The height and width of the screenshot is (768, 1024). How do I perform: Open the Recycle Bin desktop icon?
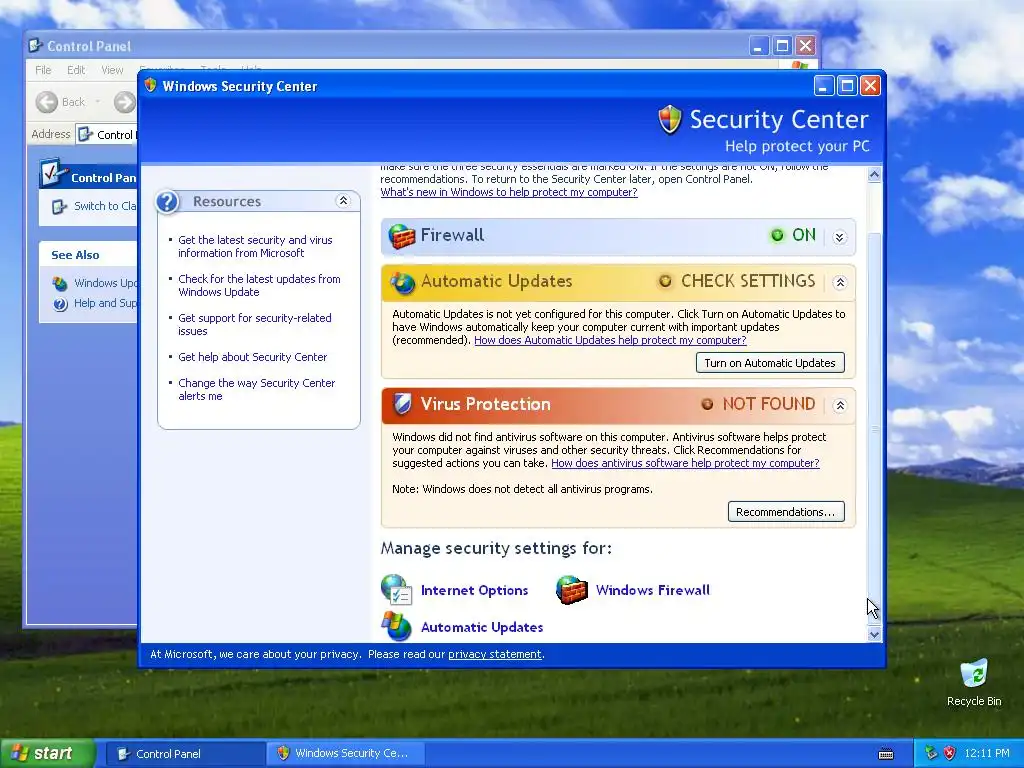pos(974,673)
